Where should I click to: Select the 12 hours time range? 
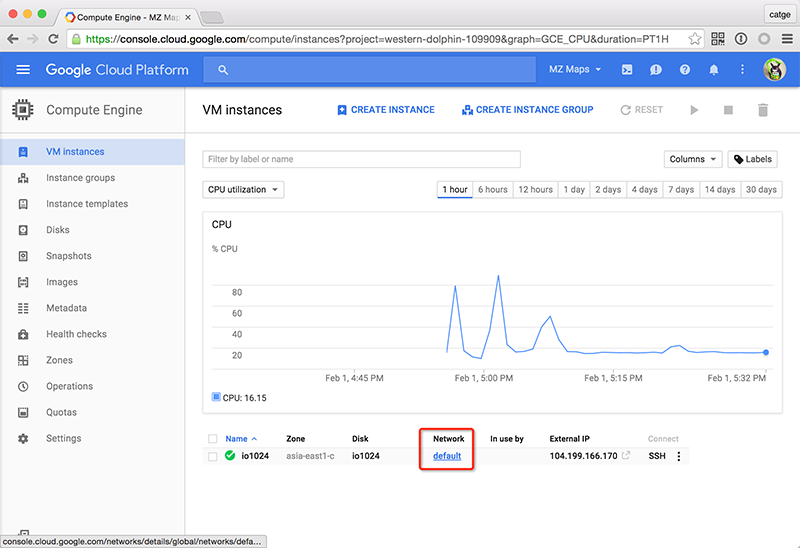(536, 190)
